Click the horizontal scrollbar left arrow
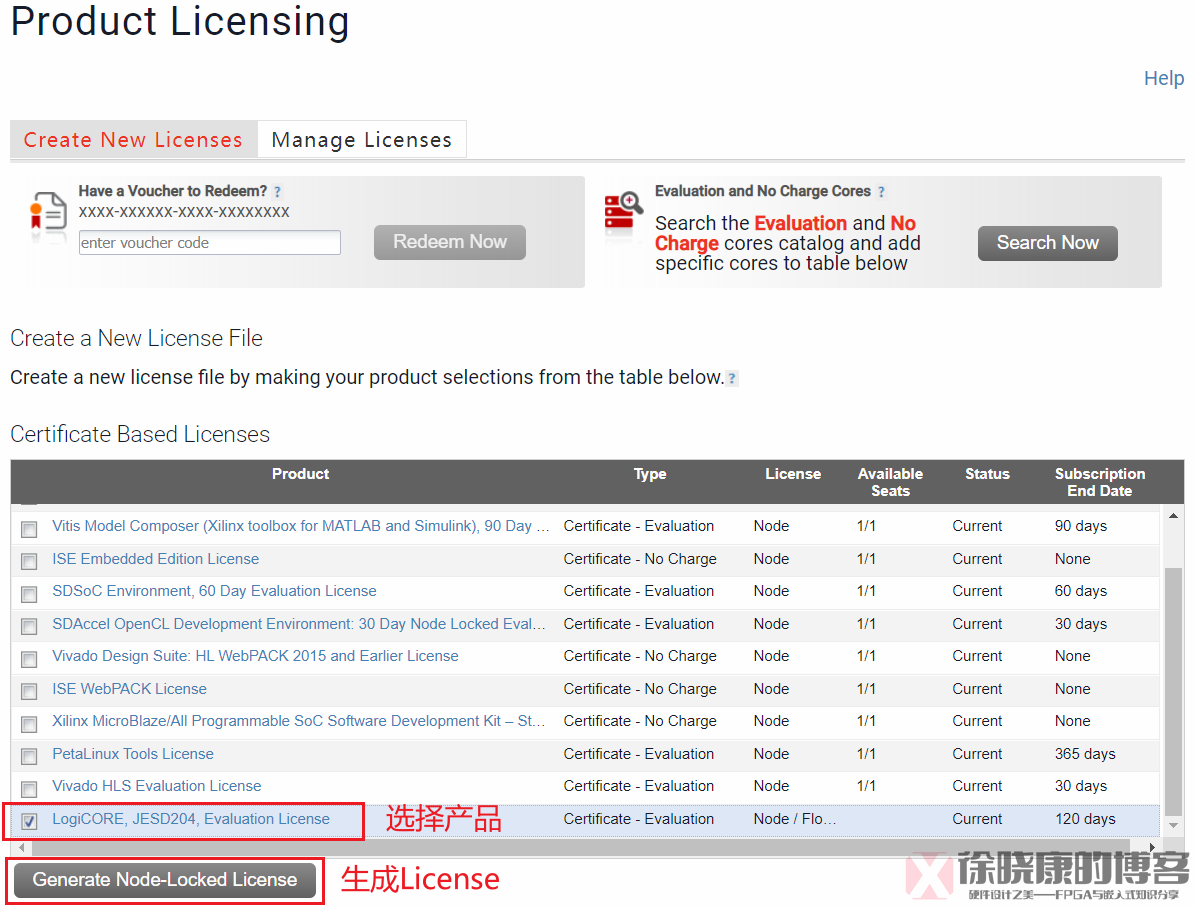 point(21,847)
